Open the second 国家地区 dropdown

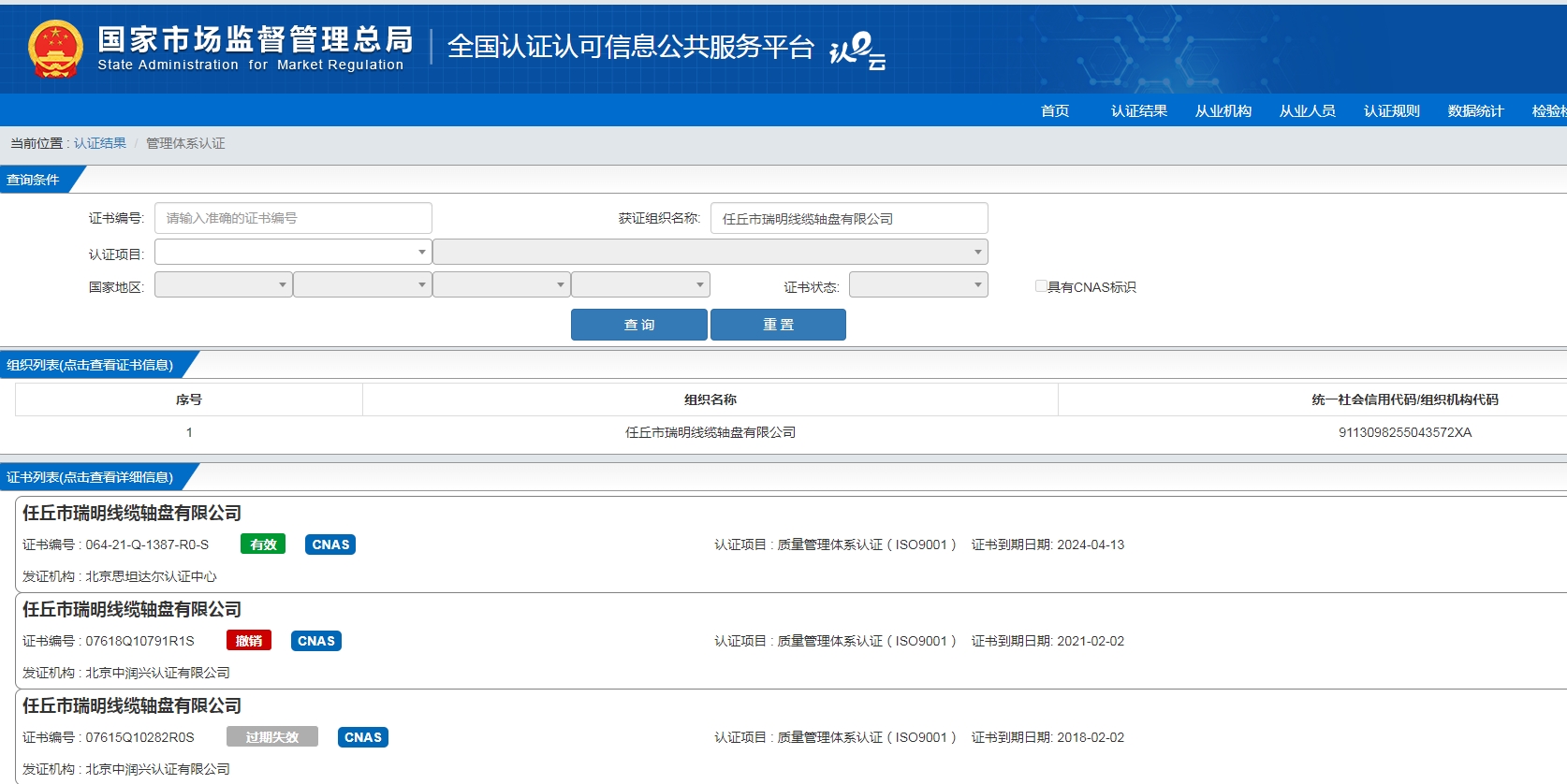[362, 284]
